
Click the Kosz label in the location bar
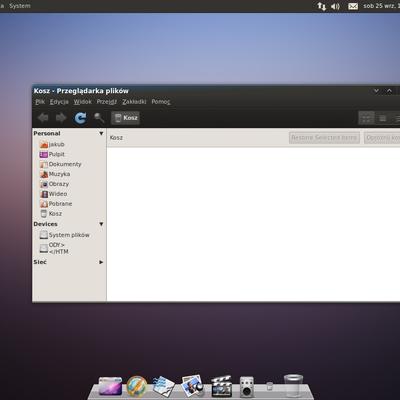tap(116, 138)
